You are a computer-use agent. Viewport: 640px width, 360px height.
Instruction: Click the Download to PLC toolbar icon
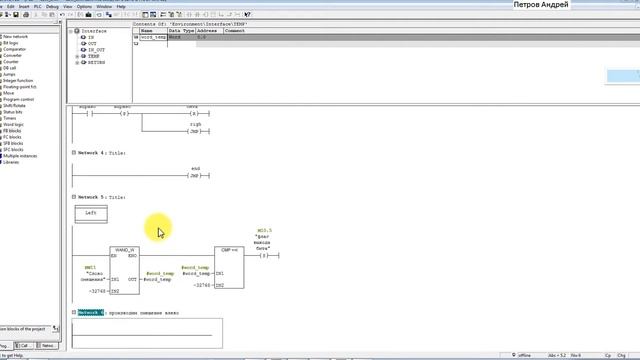[x=89, y=15]
